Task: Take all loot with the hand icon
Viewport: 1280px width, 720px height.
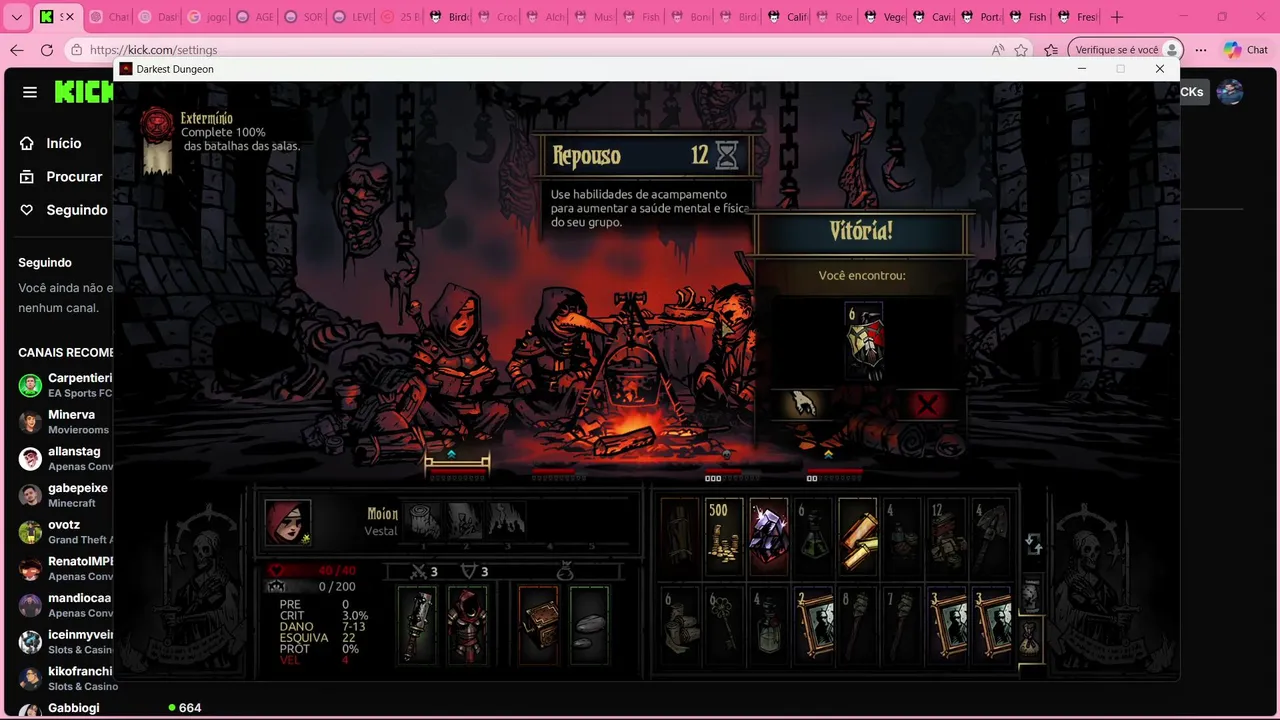Action: [803, 404]
